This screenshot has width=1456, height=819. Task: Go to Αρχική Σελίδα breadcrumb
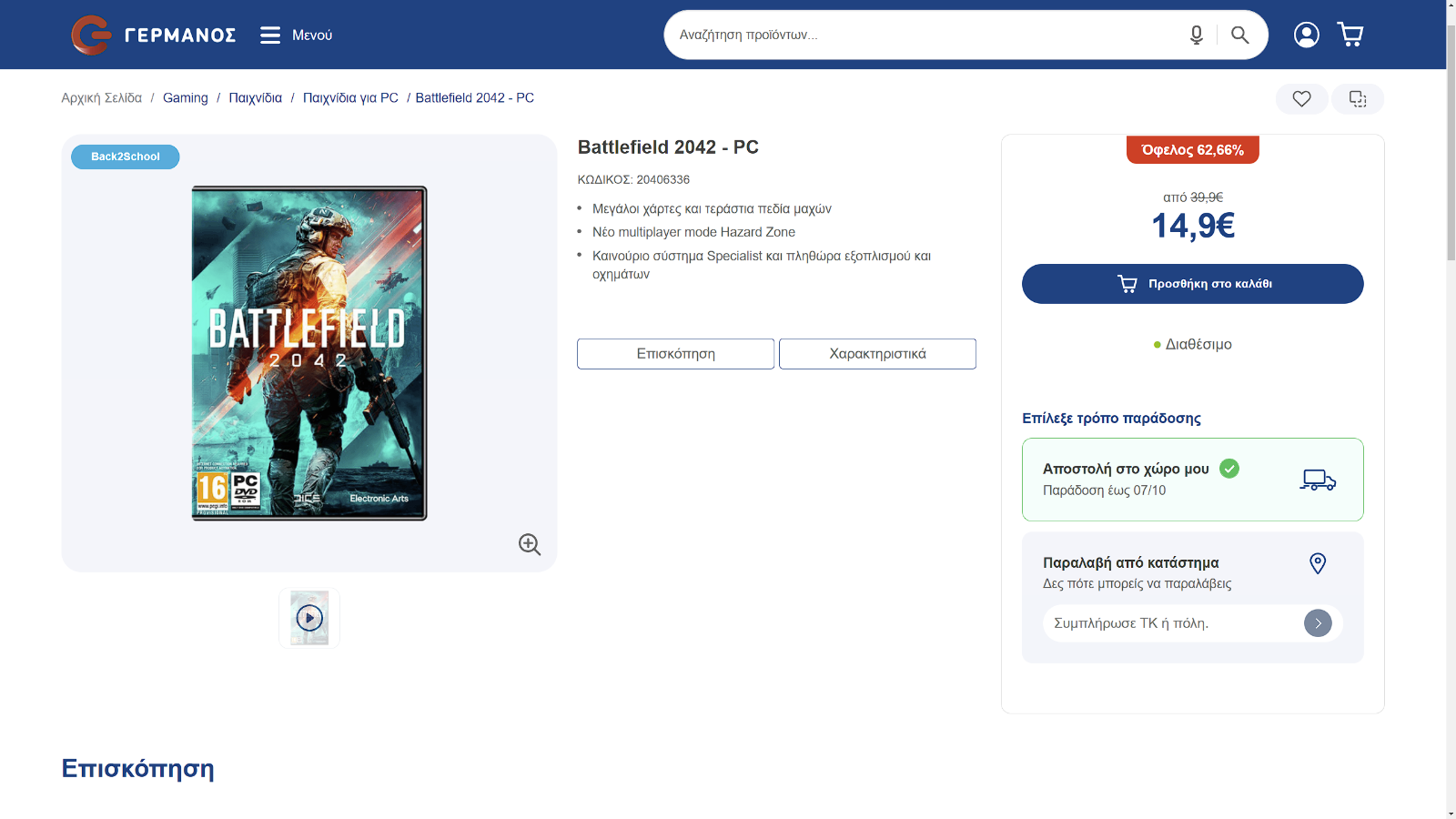point(102,97)
